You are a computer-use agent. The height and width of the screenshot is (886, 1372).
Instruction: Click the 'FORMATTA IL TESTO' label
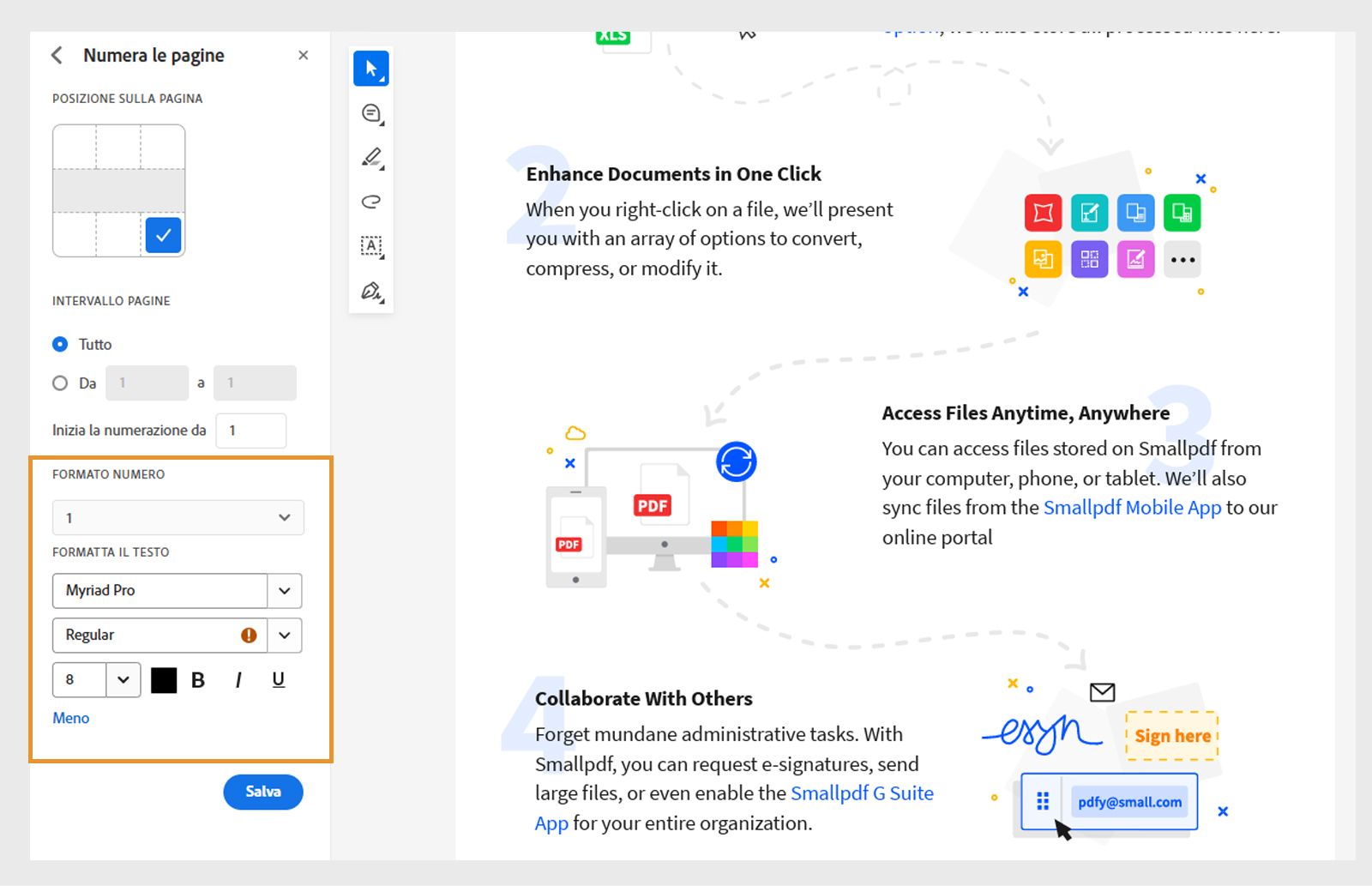111,552
